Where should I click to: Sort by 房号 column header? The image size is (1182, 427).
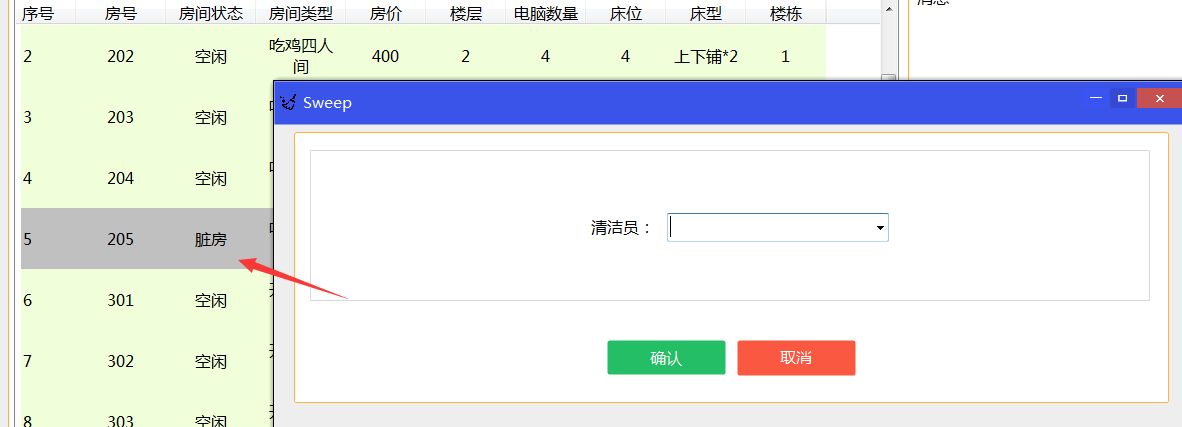click(121, 14)
